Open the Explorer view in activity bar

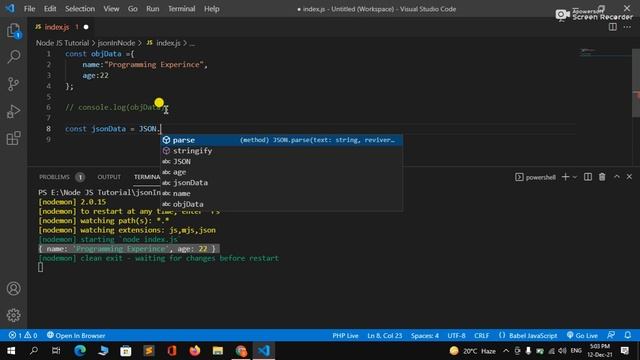[13, 31]
